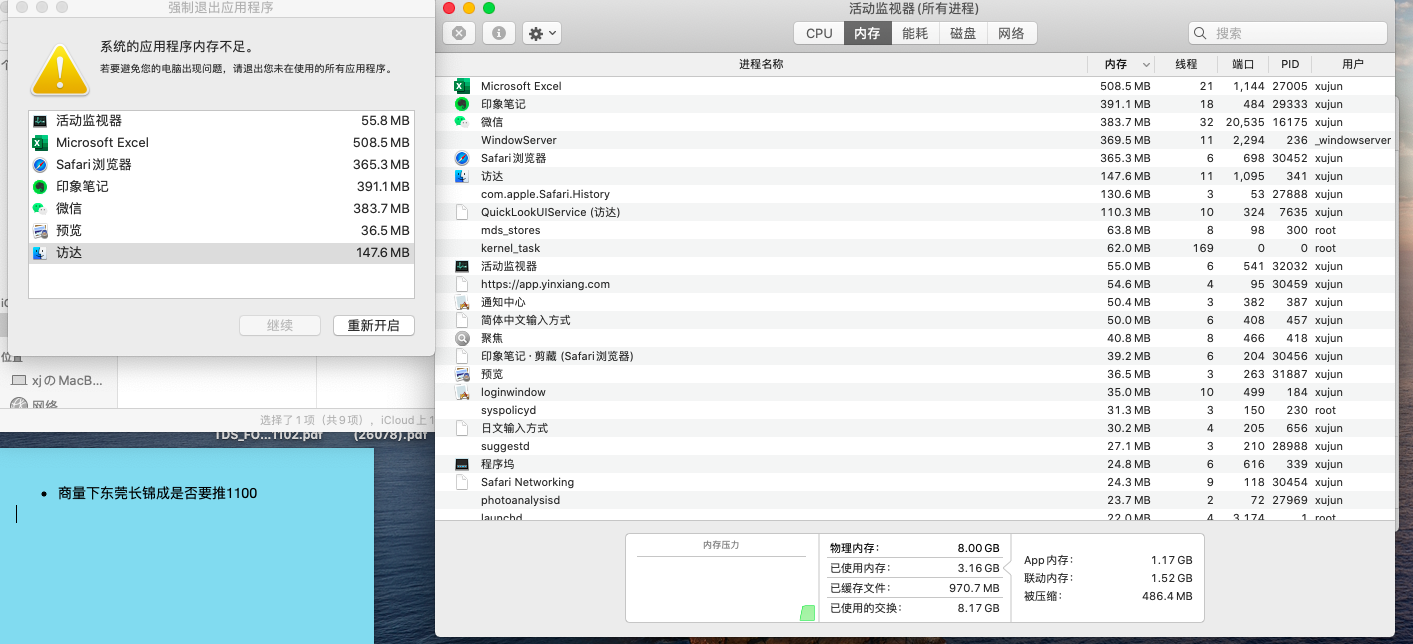Viewport: 1413px width, 644px height.
Task: Switch to the CPU tab
Action: 818,33
